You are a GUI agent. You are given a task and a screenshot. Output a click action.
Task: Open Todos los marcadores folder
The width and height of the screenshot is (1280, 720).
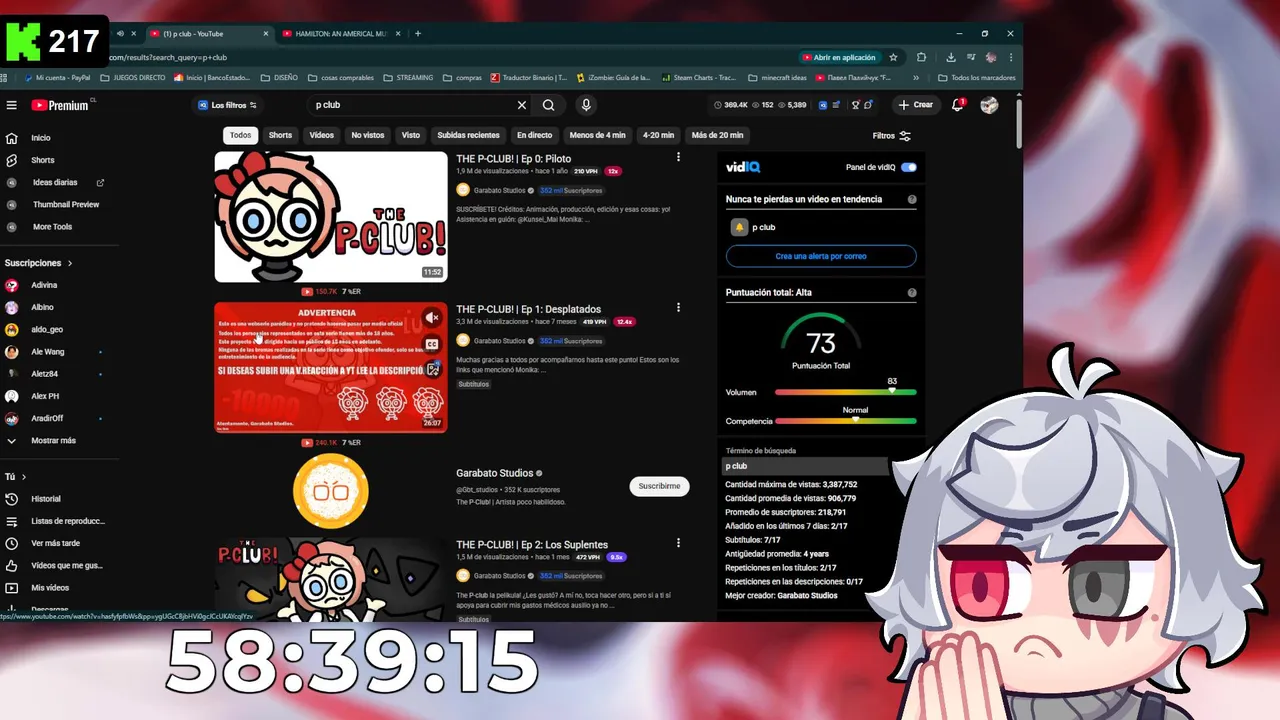[x=976, y=77]
